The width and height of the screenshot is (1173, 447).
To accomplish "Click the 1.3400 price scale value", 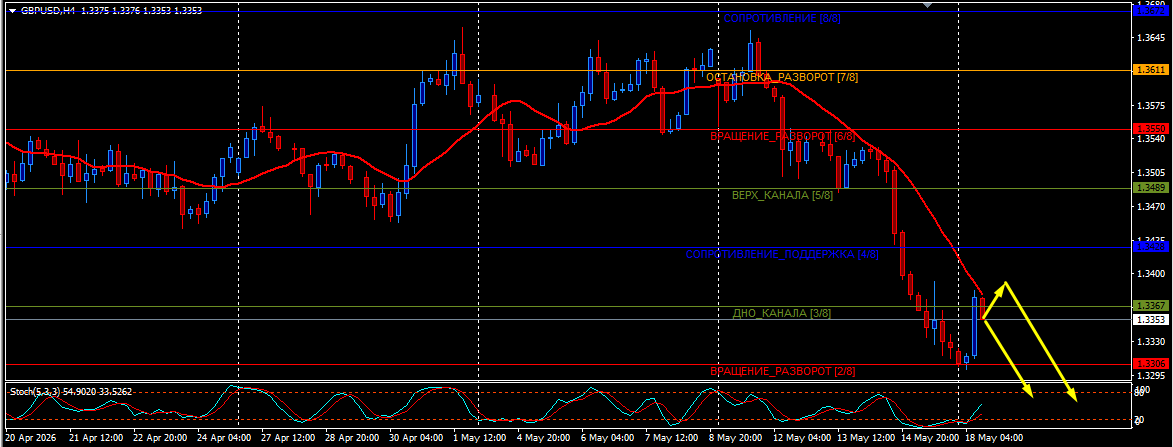I will [x=1151, y=274].
